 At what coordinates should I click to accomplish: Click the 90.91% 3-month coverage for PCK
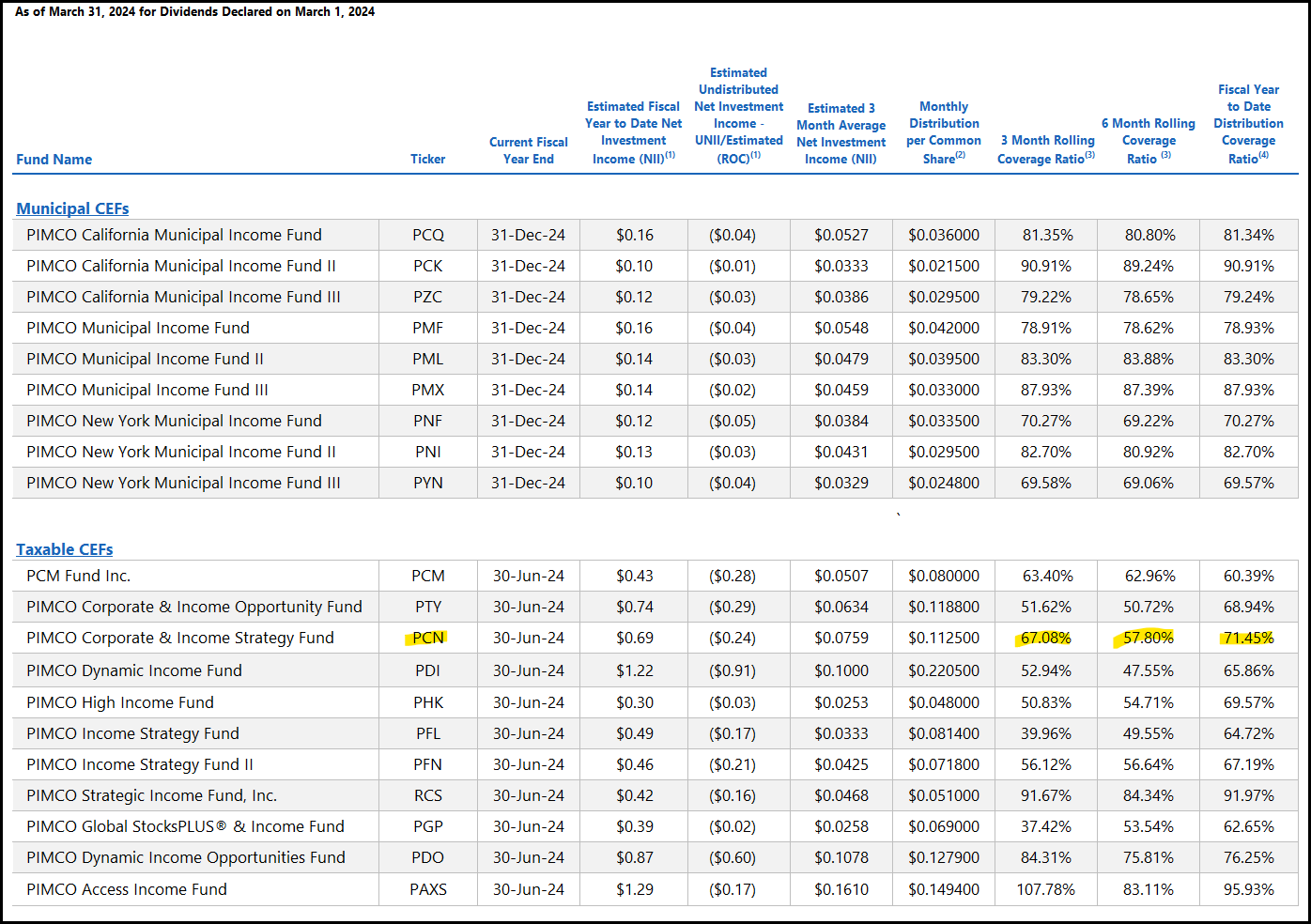click(1045, 266)
